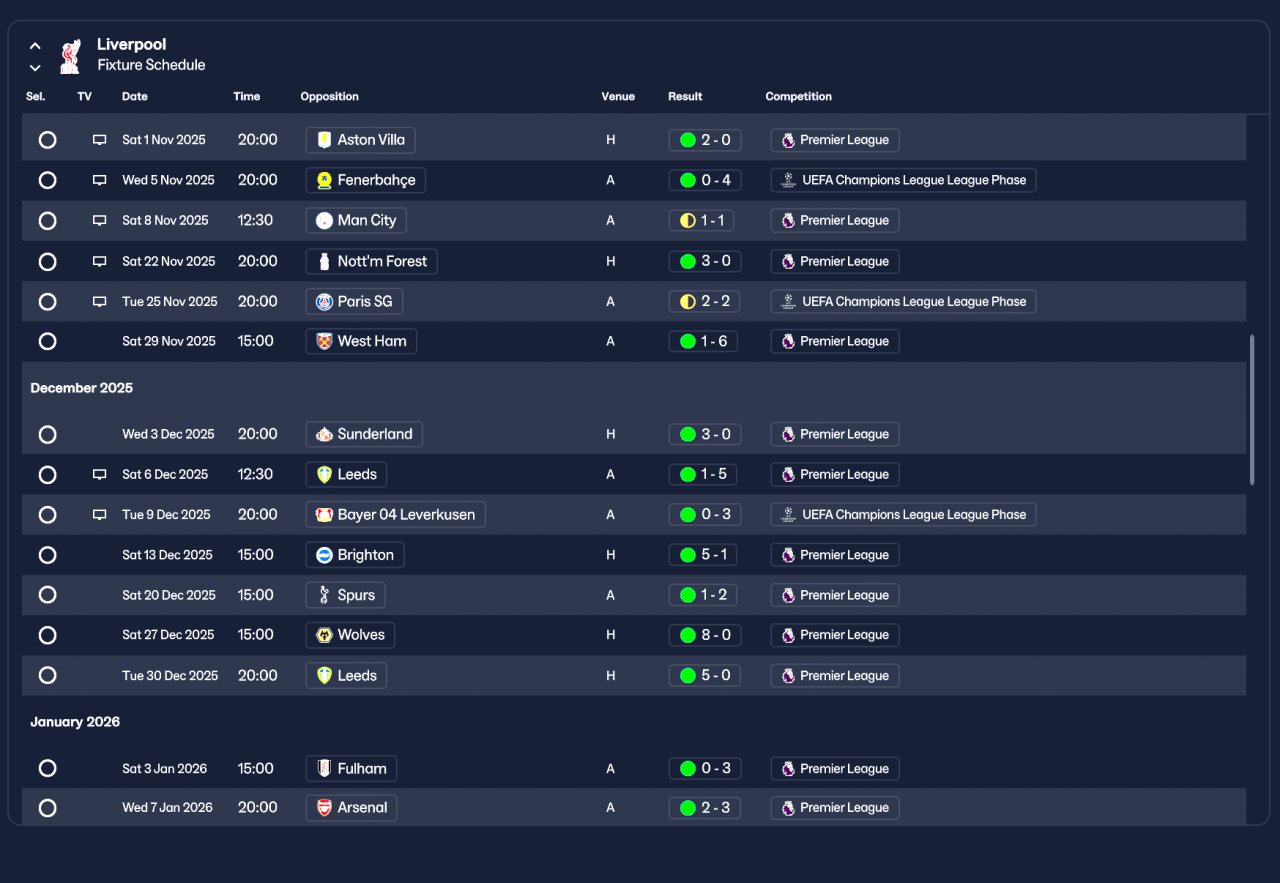Collapse the December 2025 section header
This screenshot has height=883, width=1280.
[82, 388]
